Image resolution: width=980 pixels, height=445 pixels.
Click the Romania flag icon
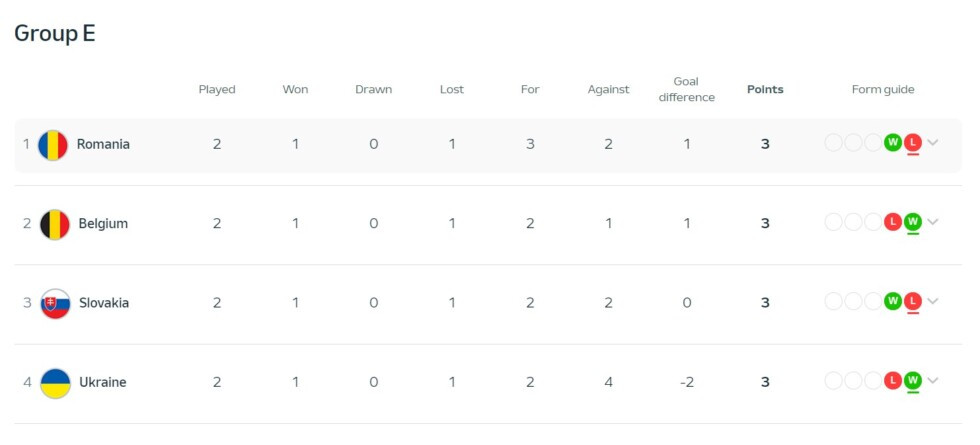click(53, 144)
